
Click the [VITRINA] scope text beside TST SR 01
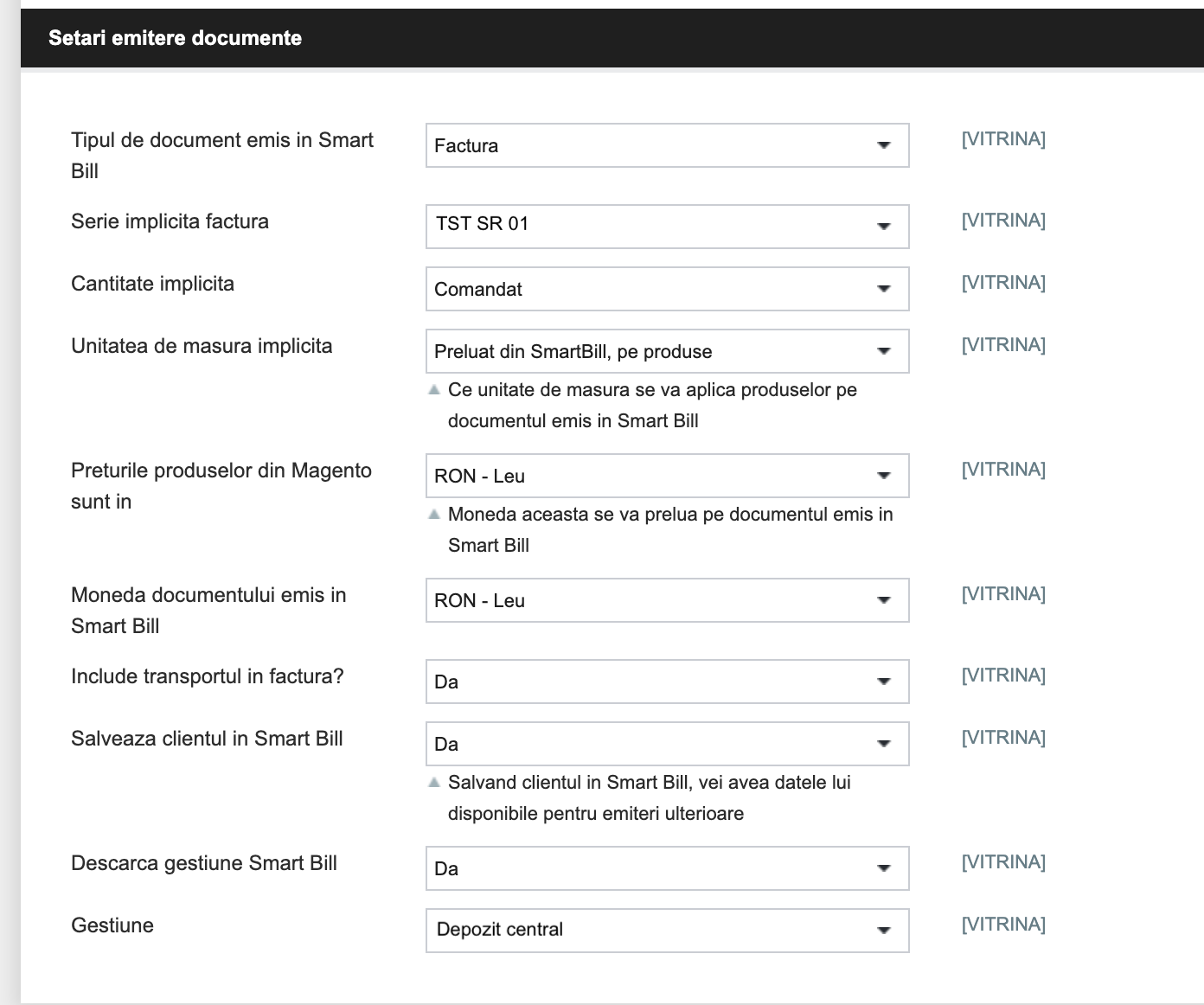pyautogui.click(x=1003, y=221)
